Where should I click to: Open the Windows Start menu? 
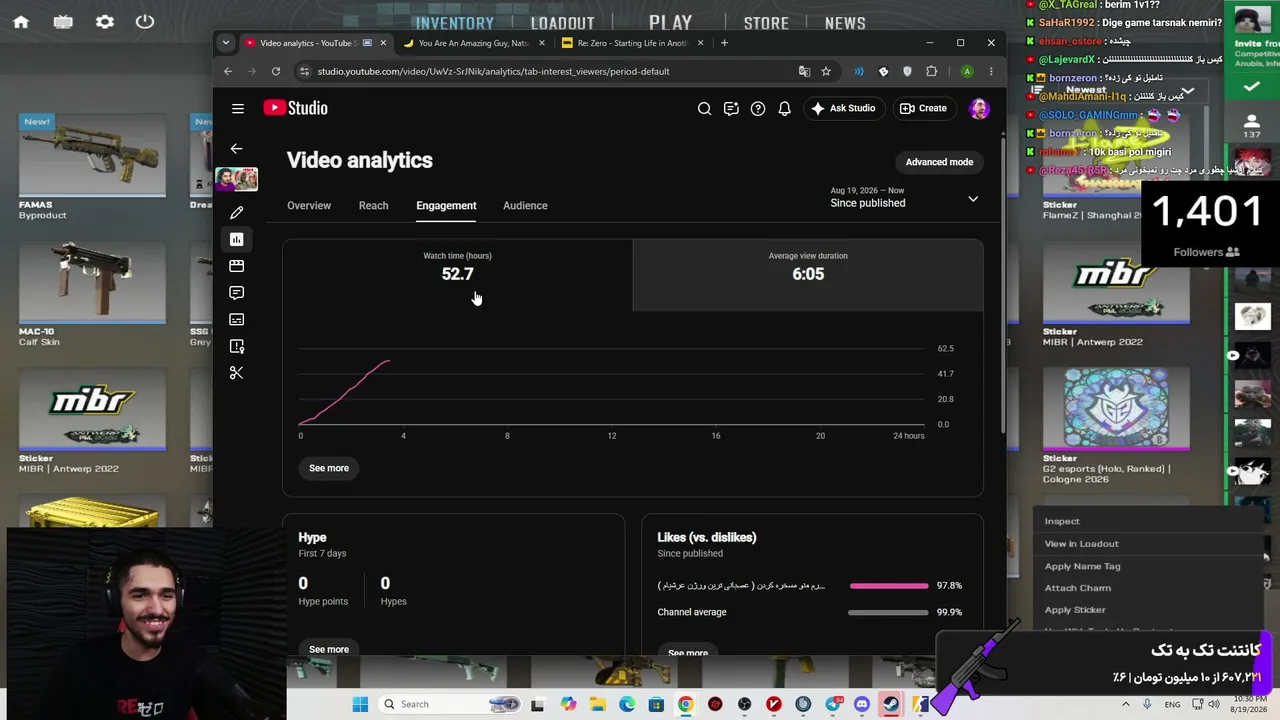360,704
